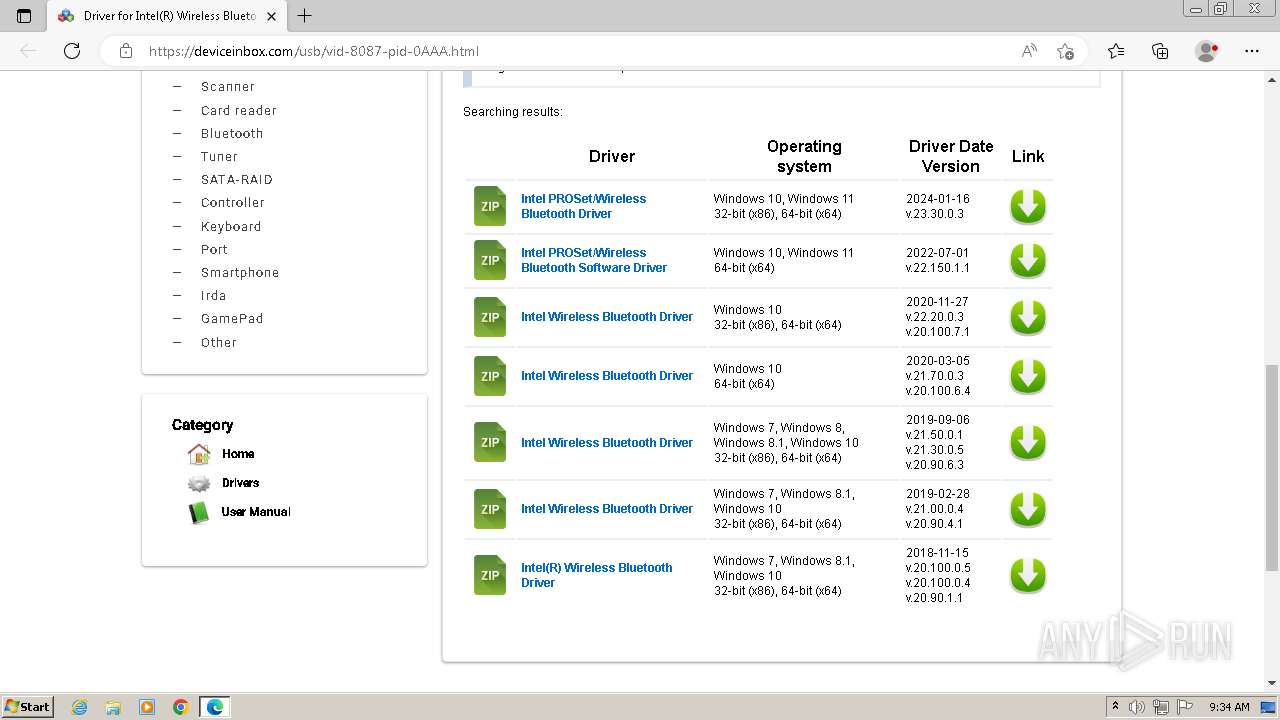The height and width of the screenshot is (720, 1280).
Task: Open Edge Settings and more menu
Action: 1252,51
